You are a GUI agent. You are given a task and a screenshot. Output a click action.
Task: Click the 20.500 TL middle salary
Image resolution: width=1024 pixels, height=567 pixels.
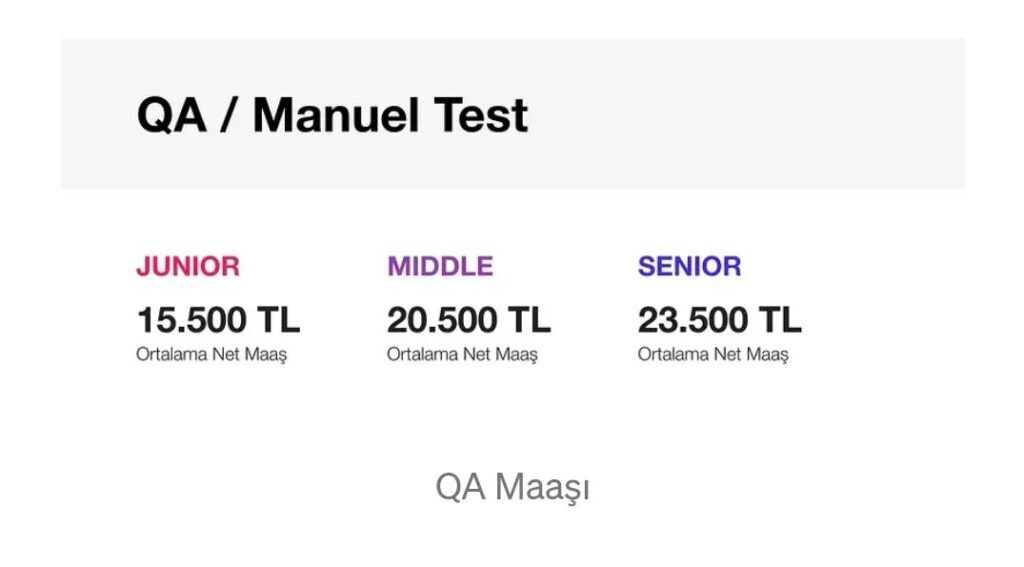pyautogui.click(x=468, y=320)
